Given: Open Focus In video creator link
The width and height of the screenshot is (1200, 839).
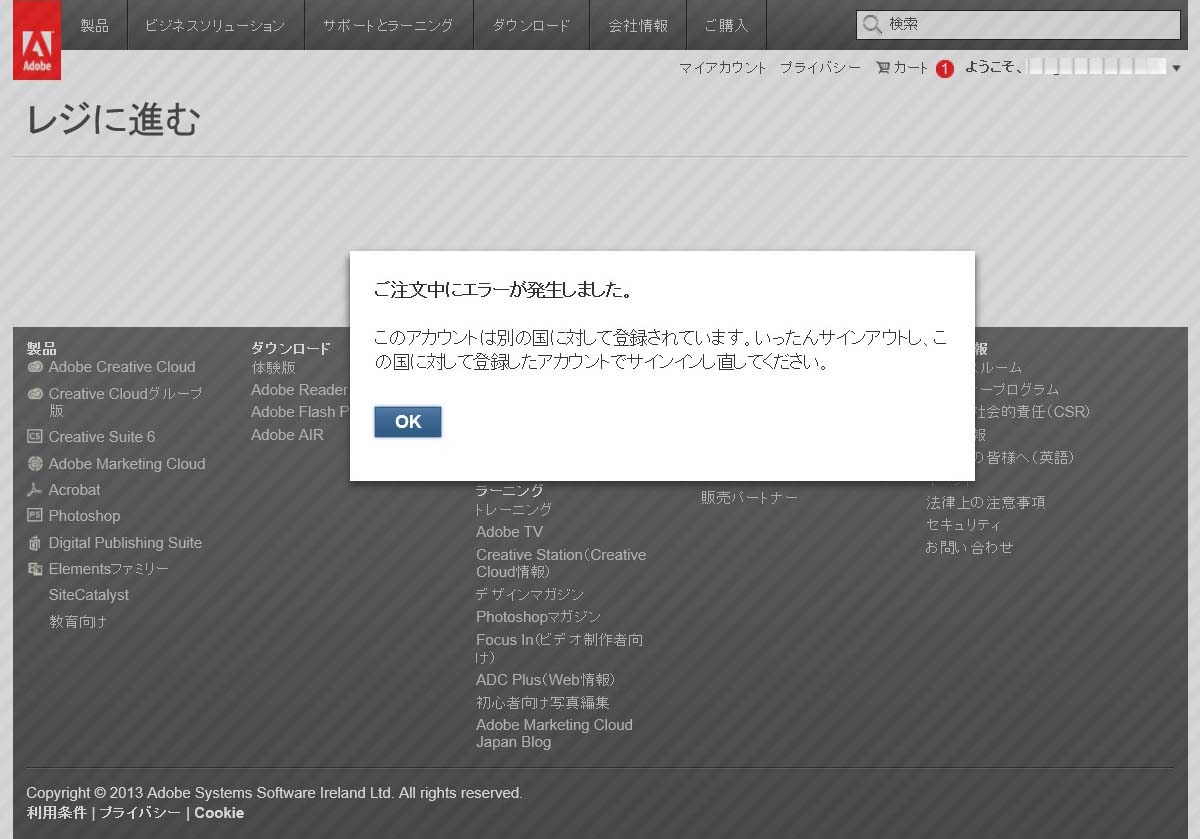Looking at the screenshot, I should (559, 648).
